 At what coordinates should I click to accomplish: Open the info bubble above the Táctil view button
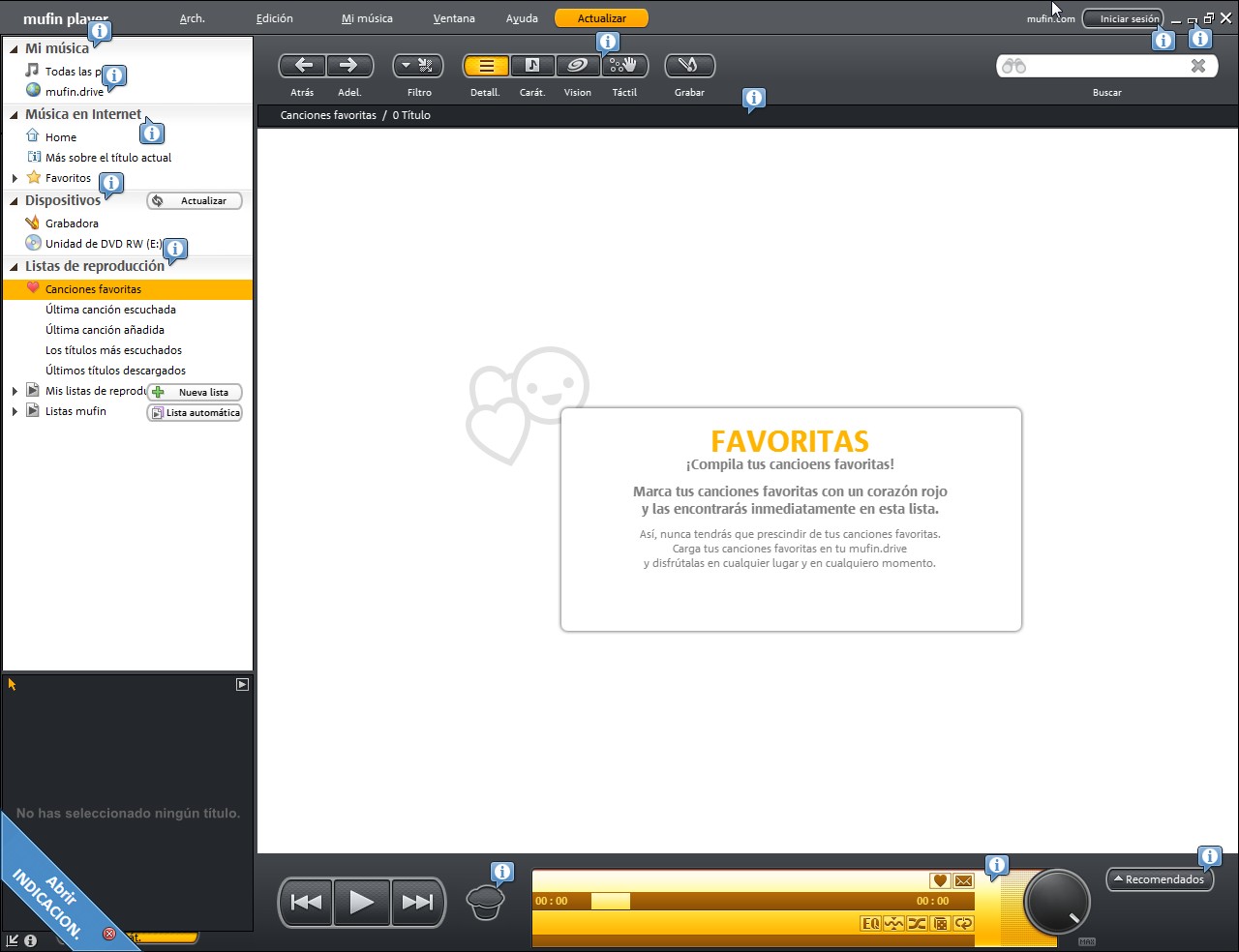coord(608,42)
